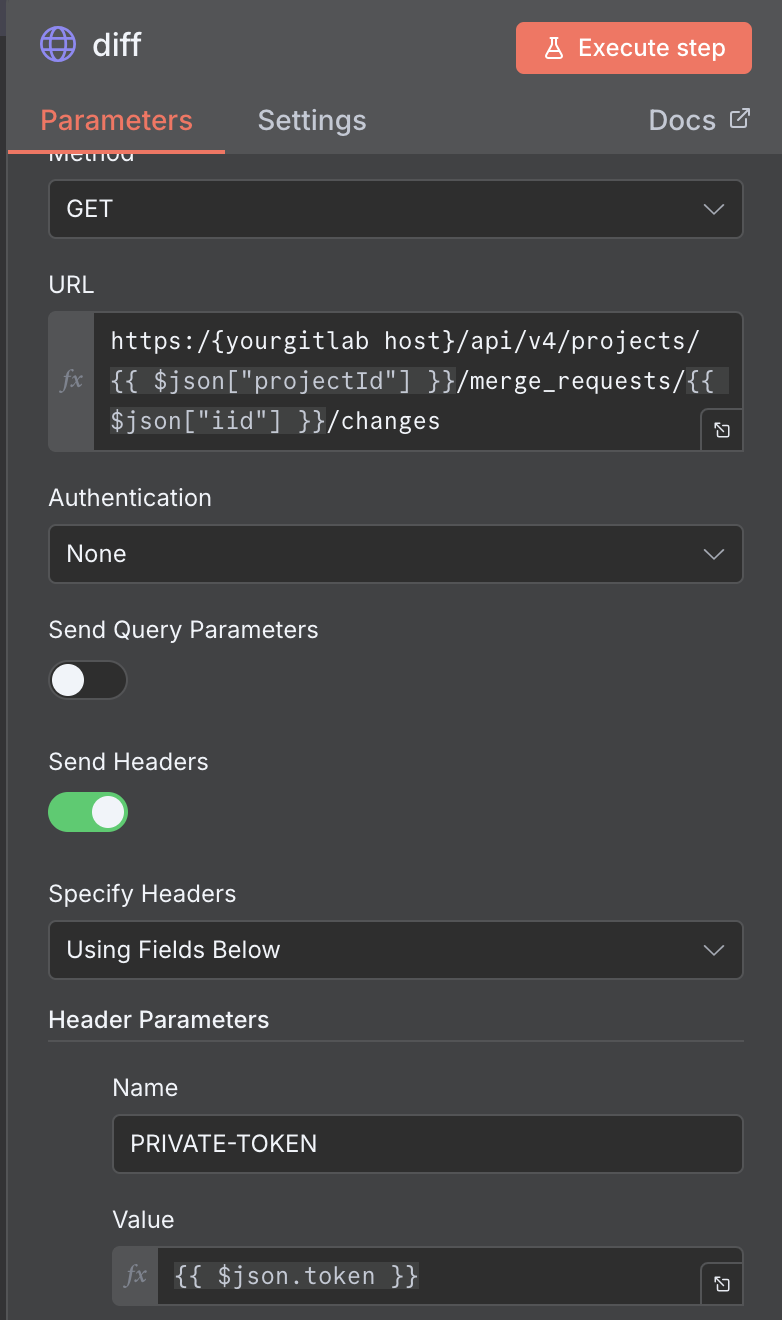
Task: Open the Method dropdown showing GET
Action: [x=395, y=209]
